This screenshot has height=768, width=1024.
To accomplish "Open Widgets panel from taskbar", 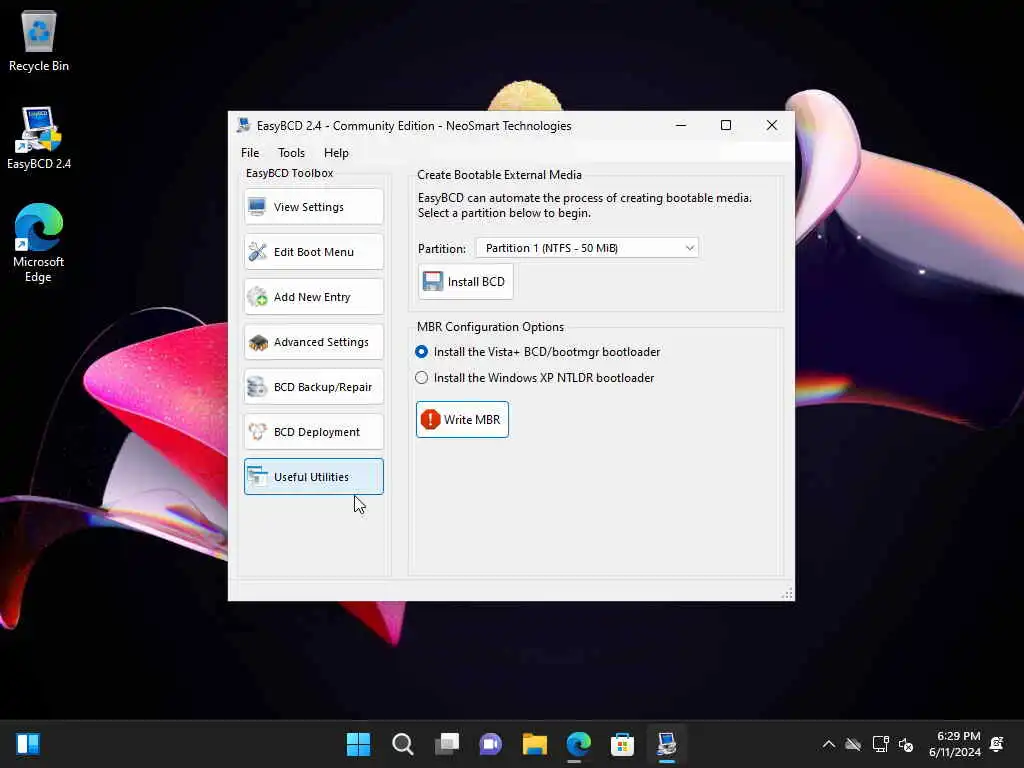I will (x=28, y=744).
